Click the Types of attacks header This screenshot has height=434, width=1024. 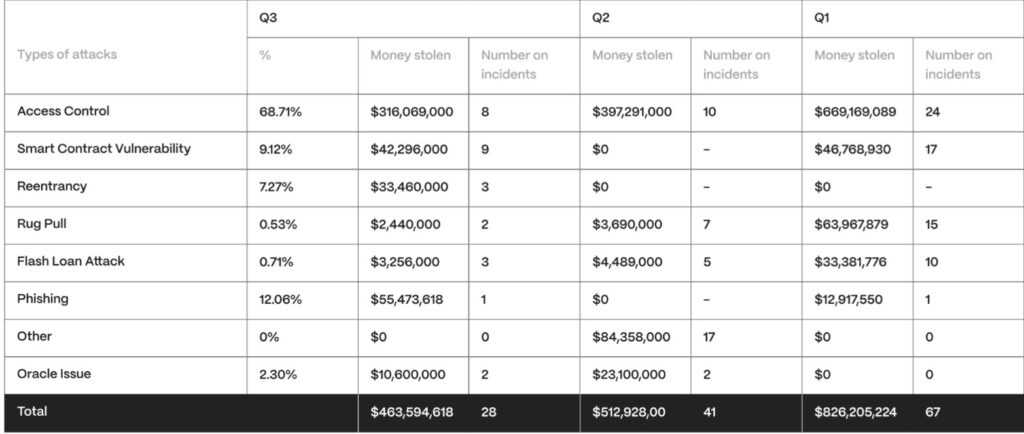pos(66,55)
